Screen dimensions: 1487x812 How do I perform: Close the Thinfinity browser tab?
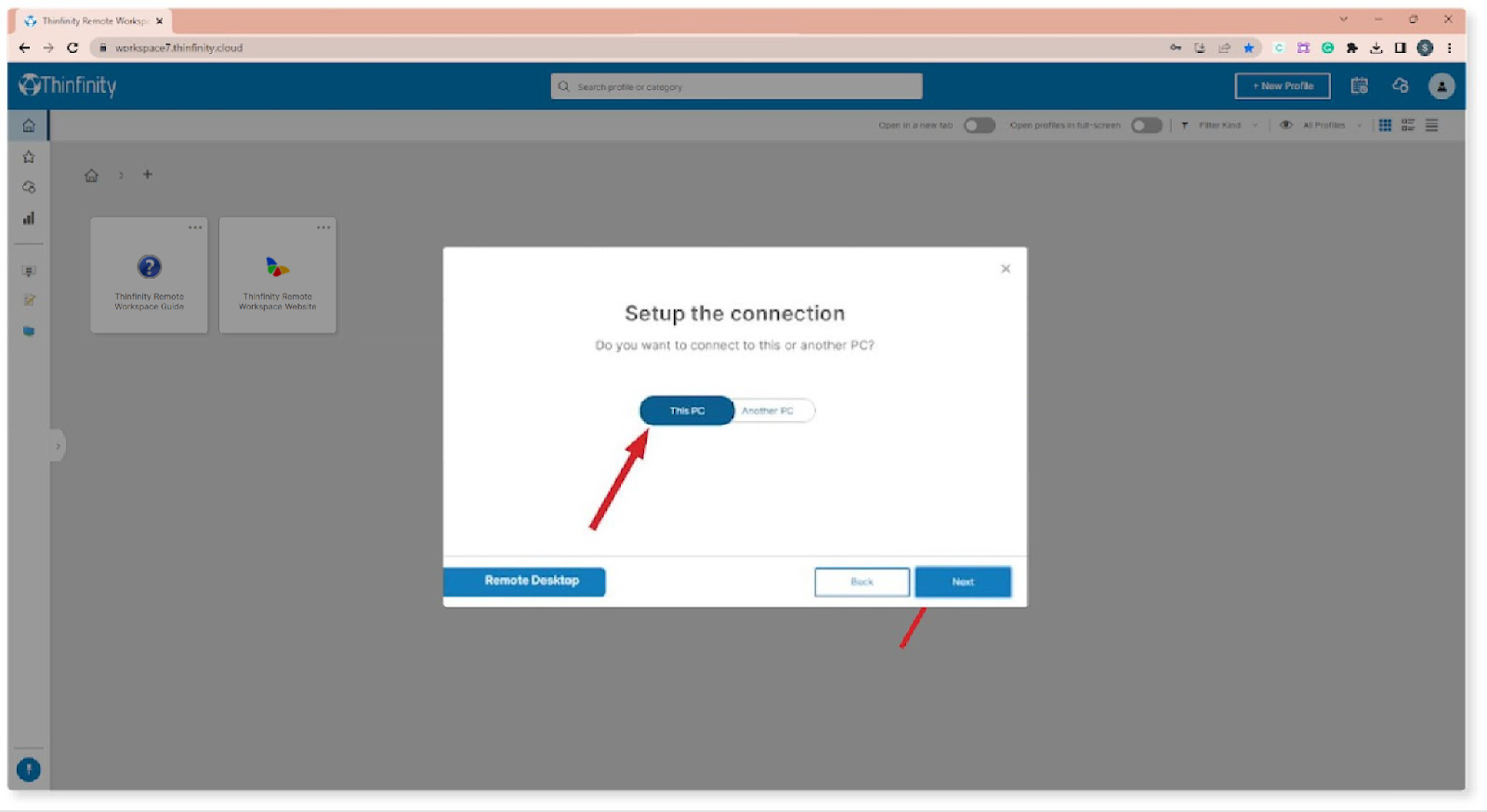pyautogui.click(x=160, y=20)
